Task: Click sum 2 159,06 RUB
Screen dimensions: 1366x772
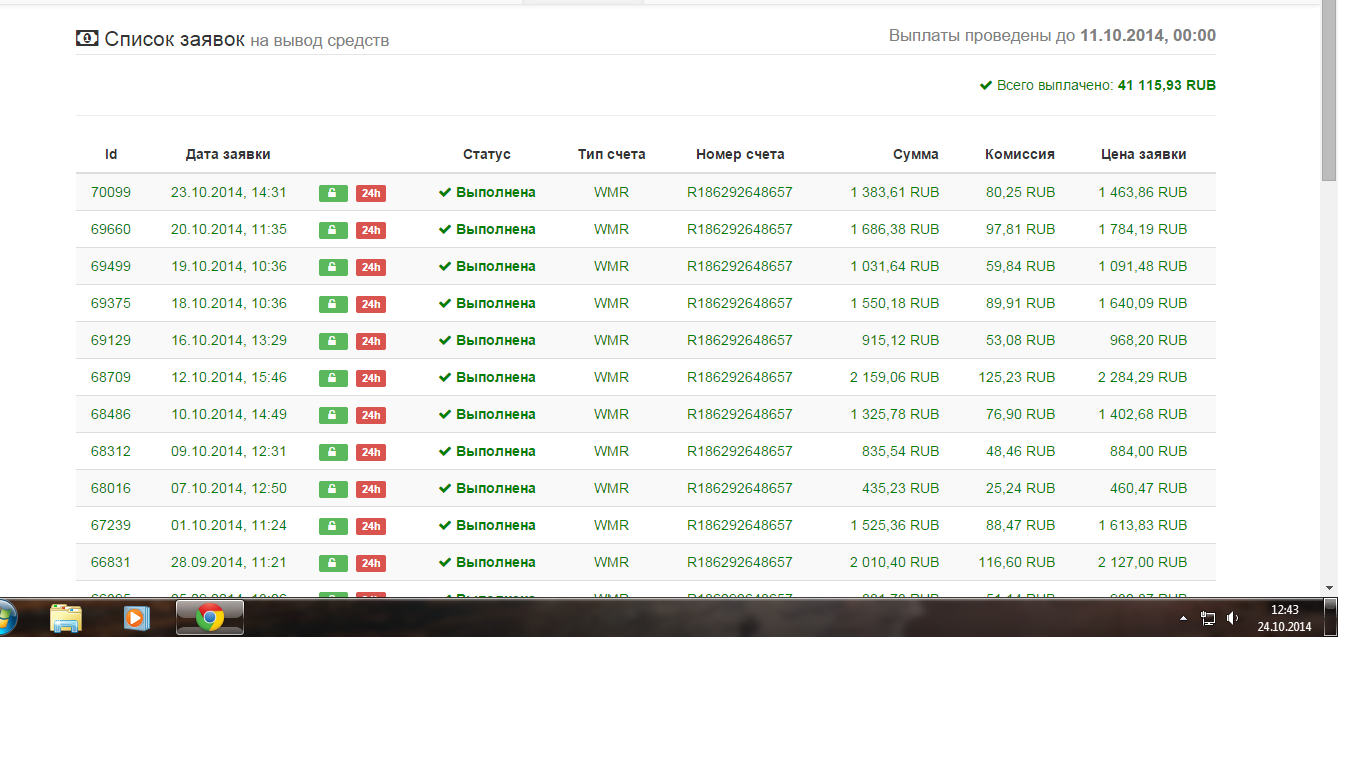Action: [x=895, y=377]
